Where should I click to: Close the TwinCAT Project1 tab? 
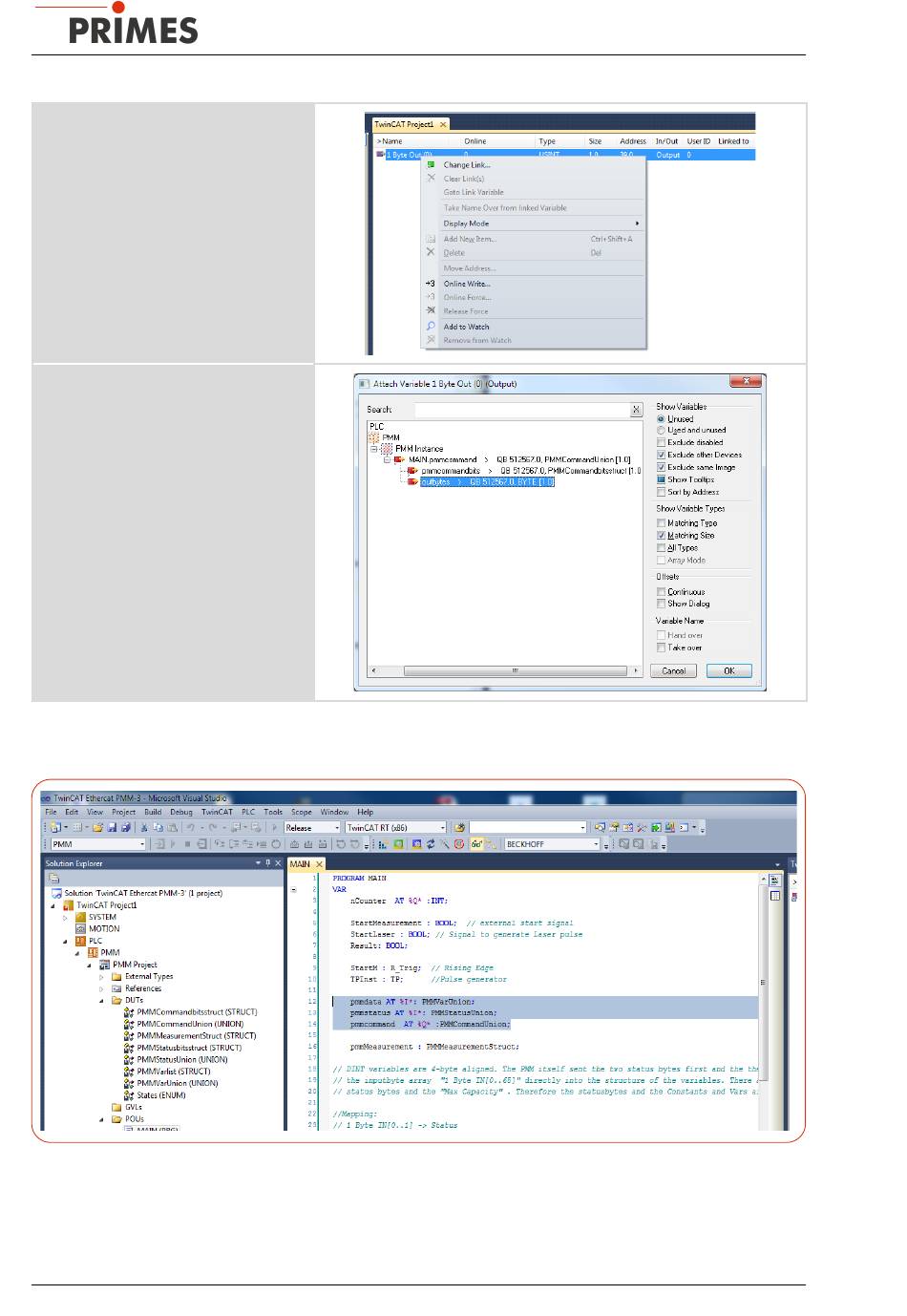(443, 124)
